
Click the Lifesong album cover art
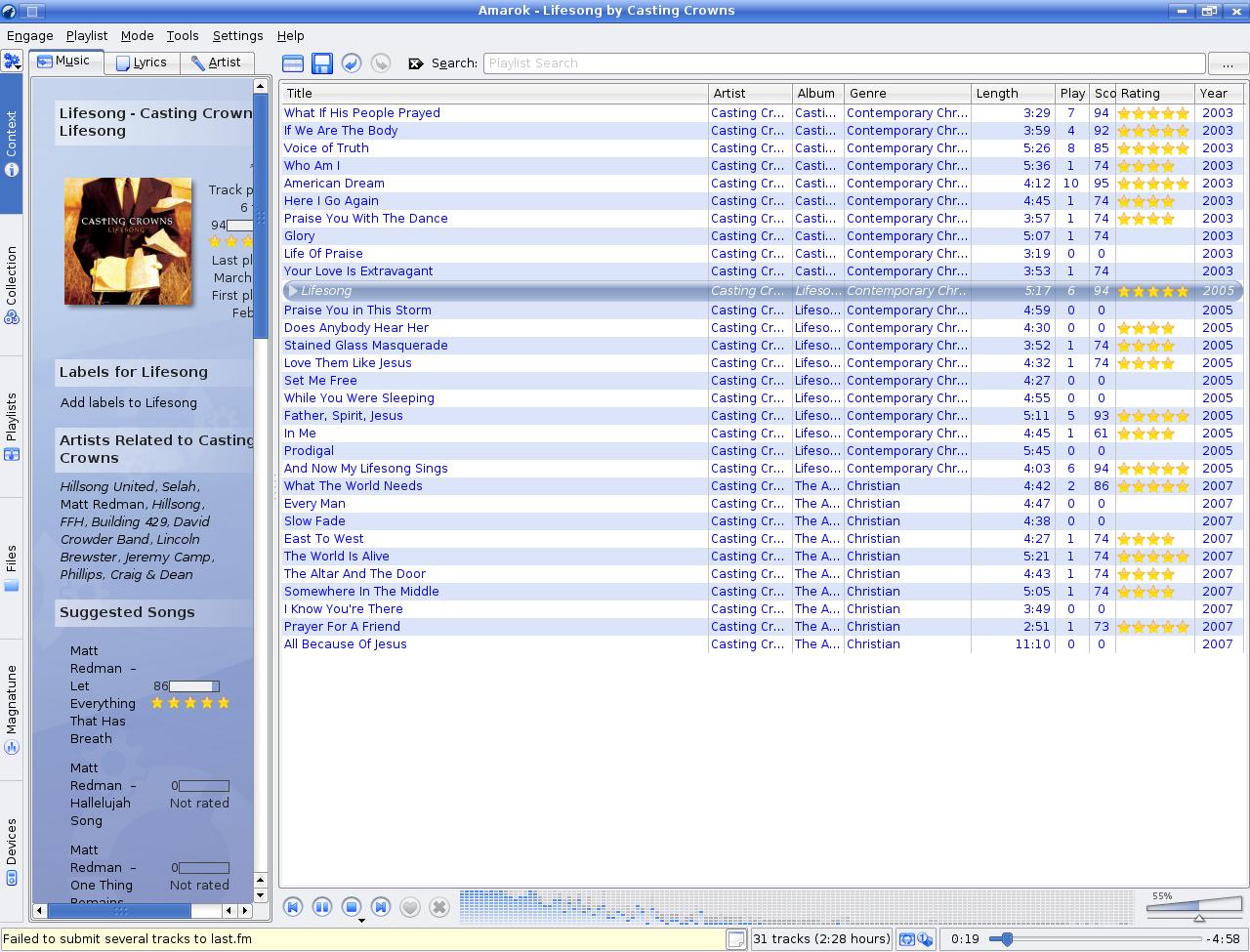point(128,241)
